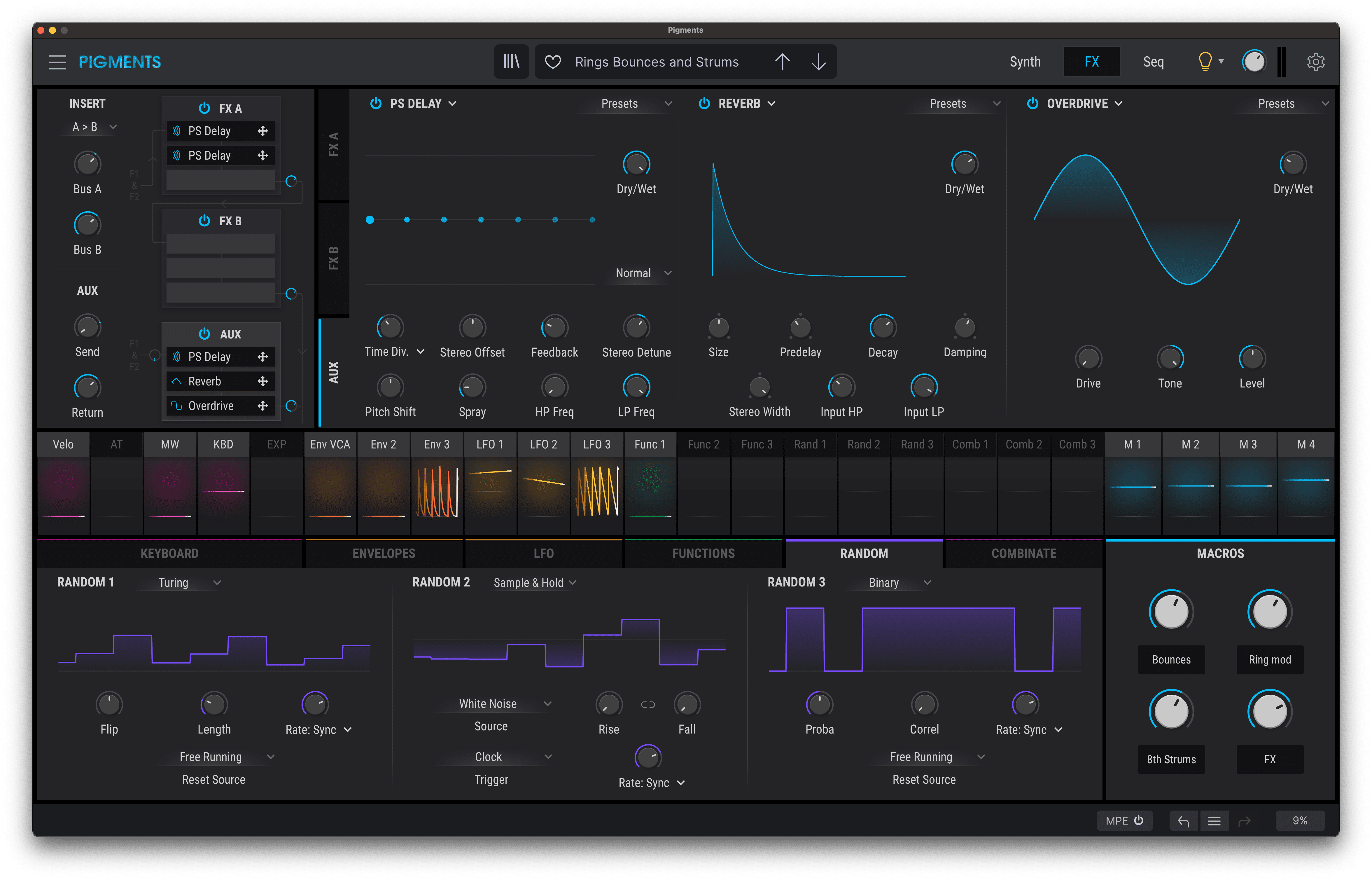Viewport: 1372px width, 880px height.
Task: Click the preset name Rings Bounces and Strums
Action: click(x=656, y=62)
